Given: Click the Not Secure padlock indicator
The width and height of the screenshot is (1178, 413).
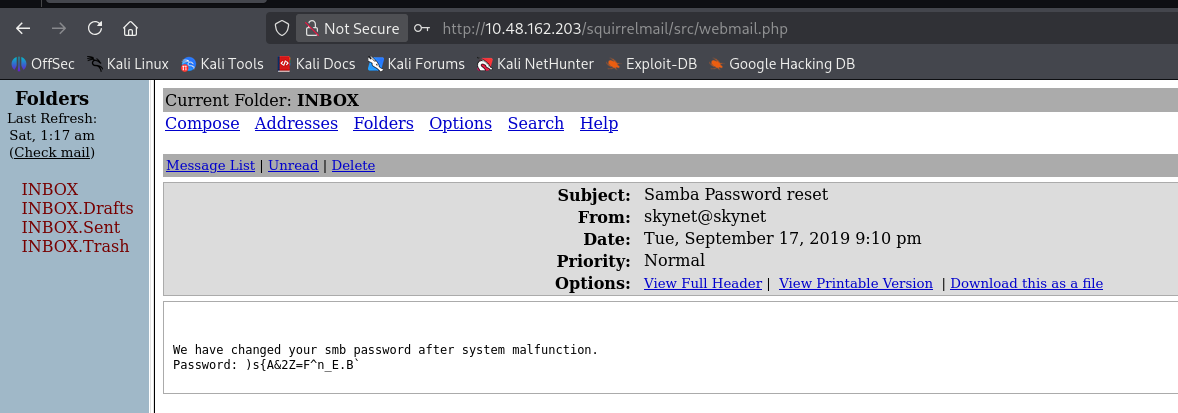Looking at the screenshot, I should coord(352,28).
